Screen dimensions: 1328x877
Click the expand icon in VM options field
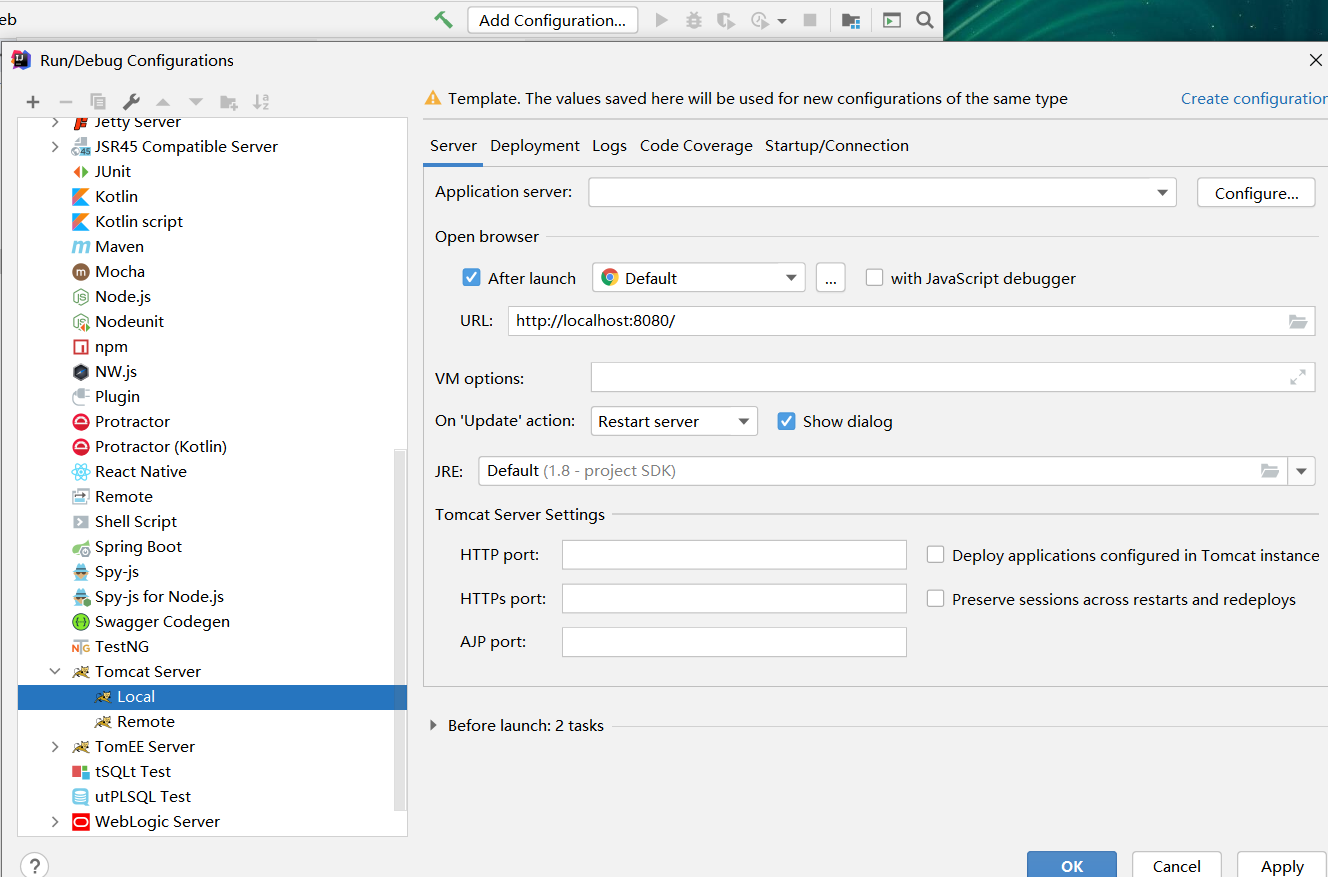click(x=1298, y=378)
